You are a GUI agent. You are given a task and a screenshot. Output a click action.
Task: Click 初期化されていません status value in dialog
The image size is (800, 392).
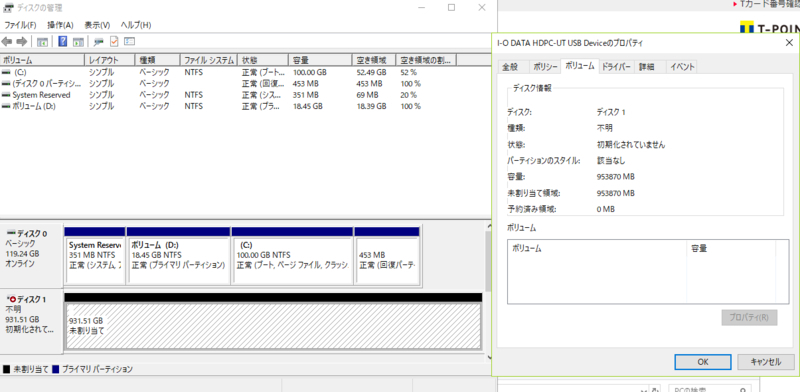631,144
